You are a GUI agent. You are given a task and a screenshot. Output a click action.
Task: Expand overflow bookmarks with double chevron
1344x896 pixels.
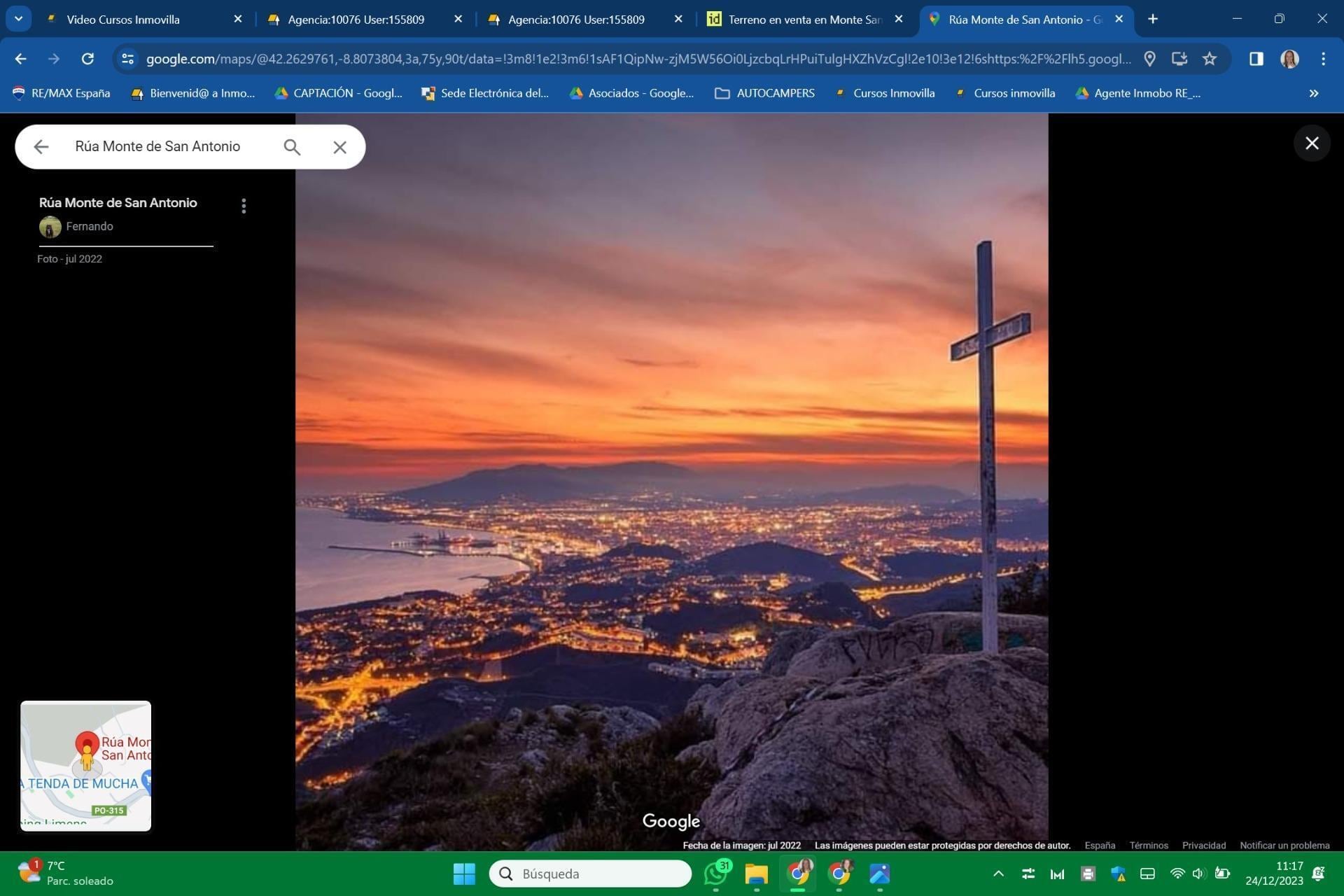pyautogui.click(x=1313, y=92)
